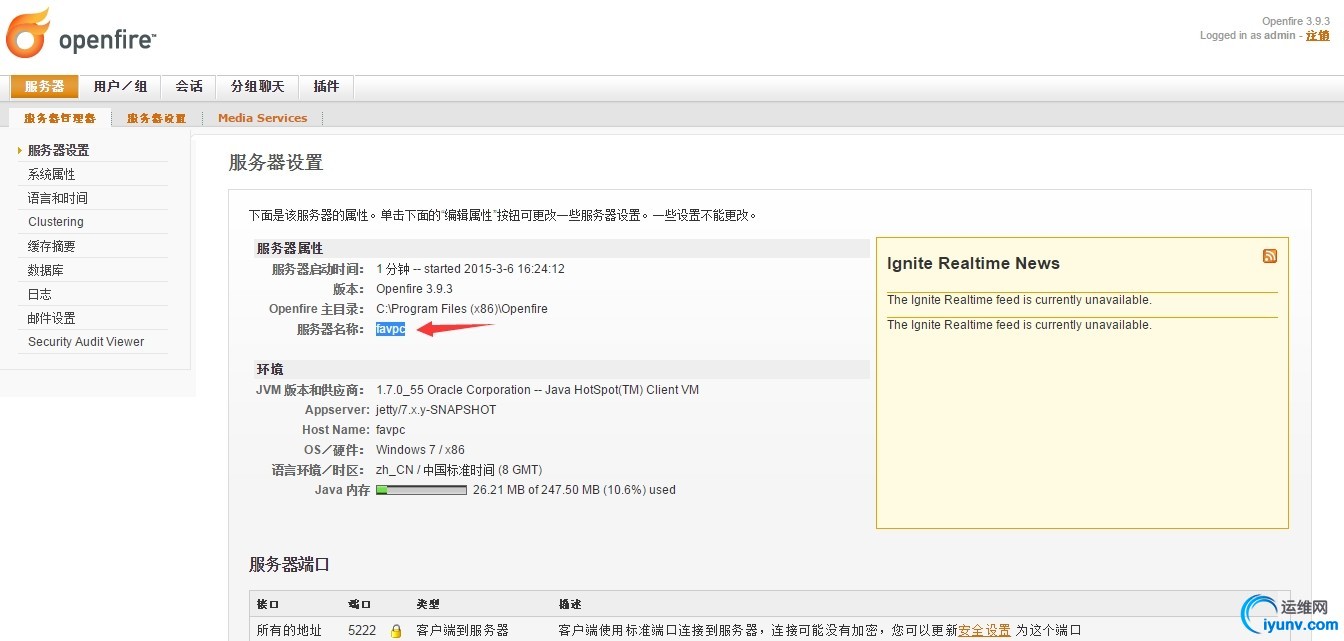Open the Media Services sub-tab
1344x641 pixels.
(262, 118)
